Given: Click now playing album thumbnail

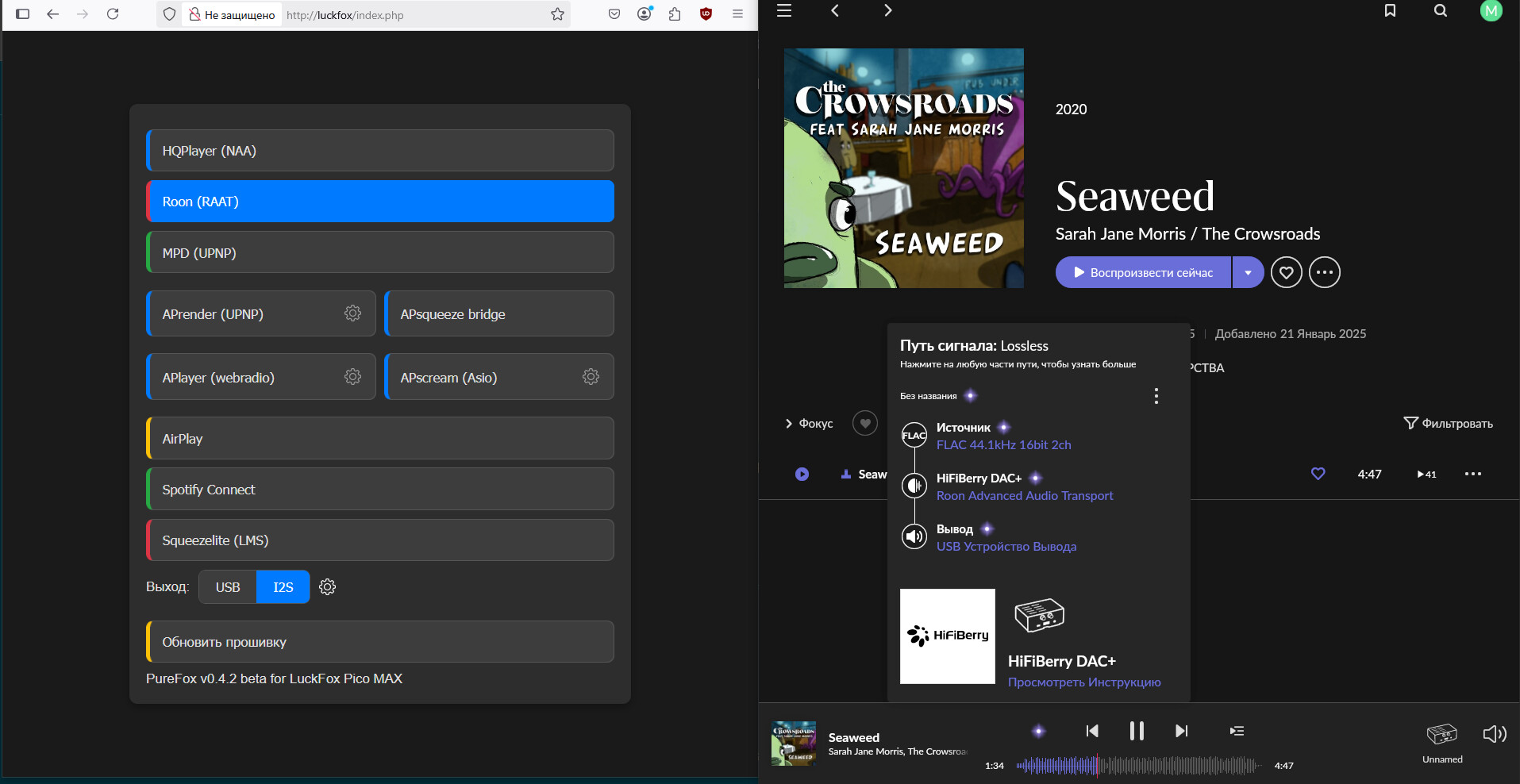Looking at the screenshot, I should 794,744.
